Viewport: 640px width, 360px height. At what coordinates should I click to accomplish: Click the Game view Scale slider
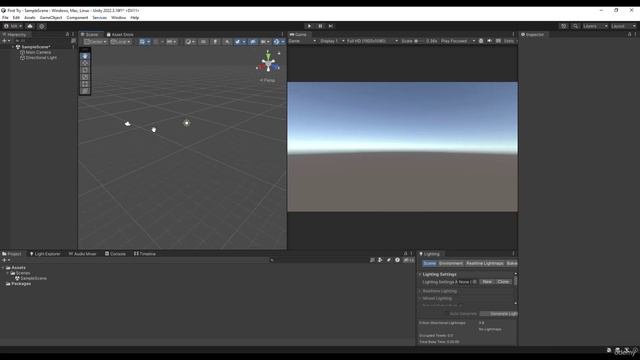419,41
